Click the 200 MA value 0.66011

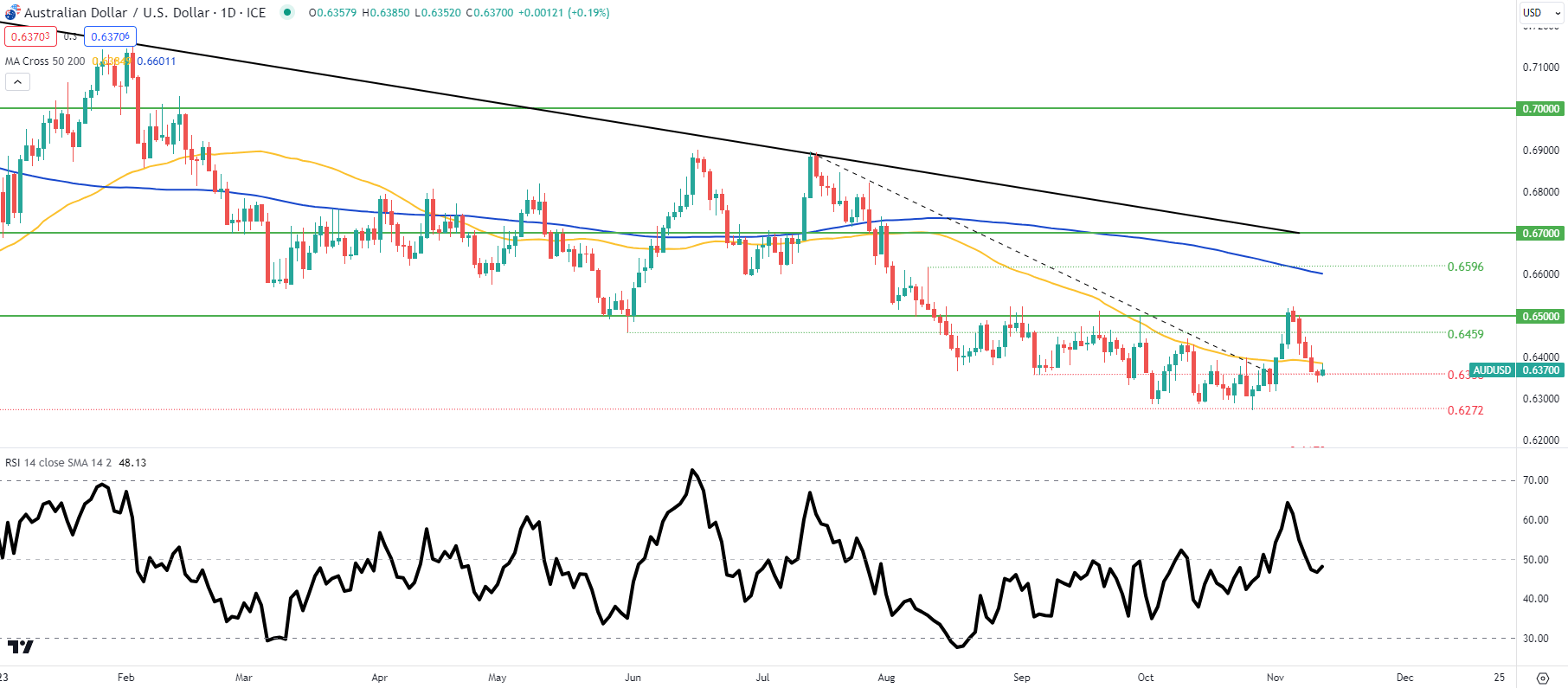157,61
